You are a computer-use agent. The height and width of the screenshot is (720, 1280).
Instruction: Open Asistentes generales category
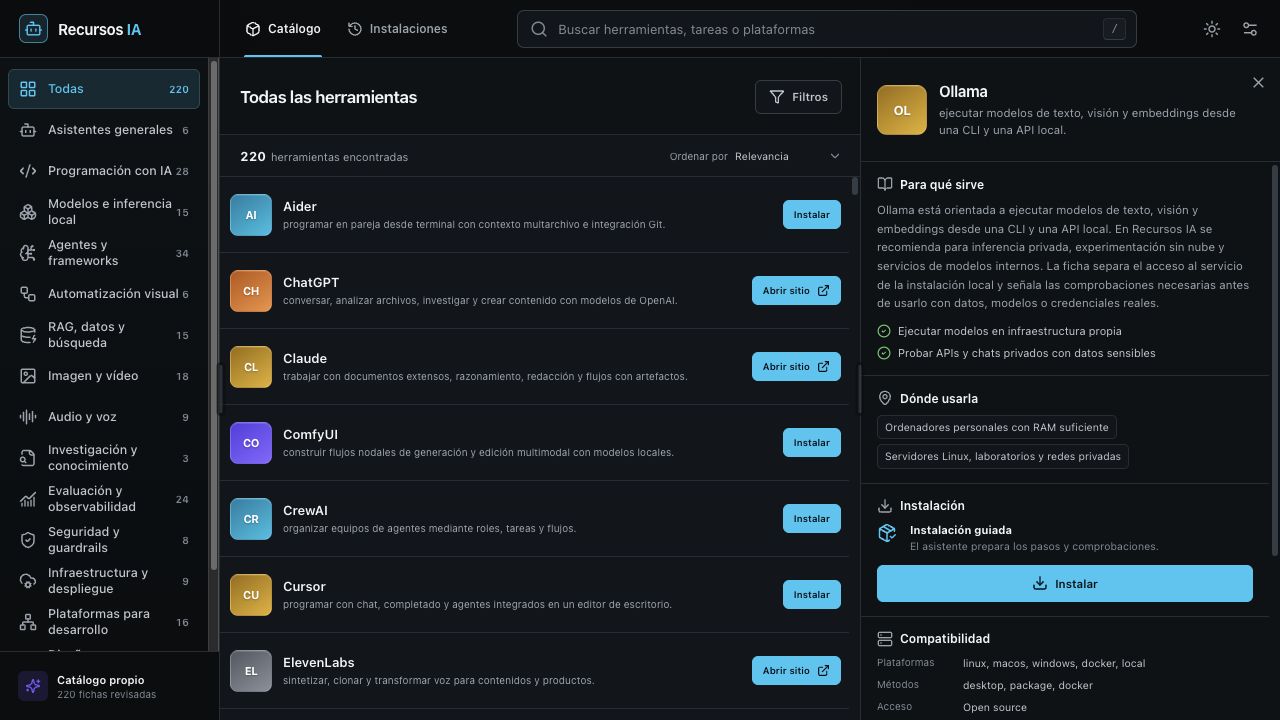(x=104, y=130)
